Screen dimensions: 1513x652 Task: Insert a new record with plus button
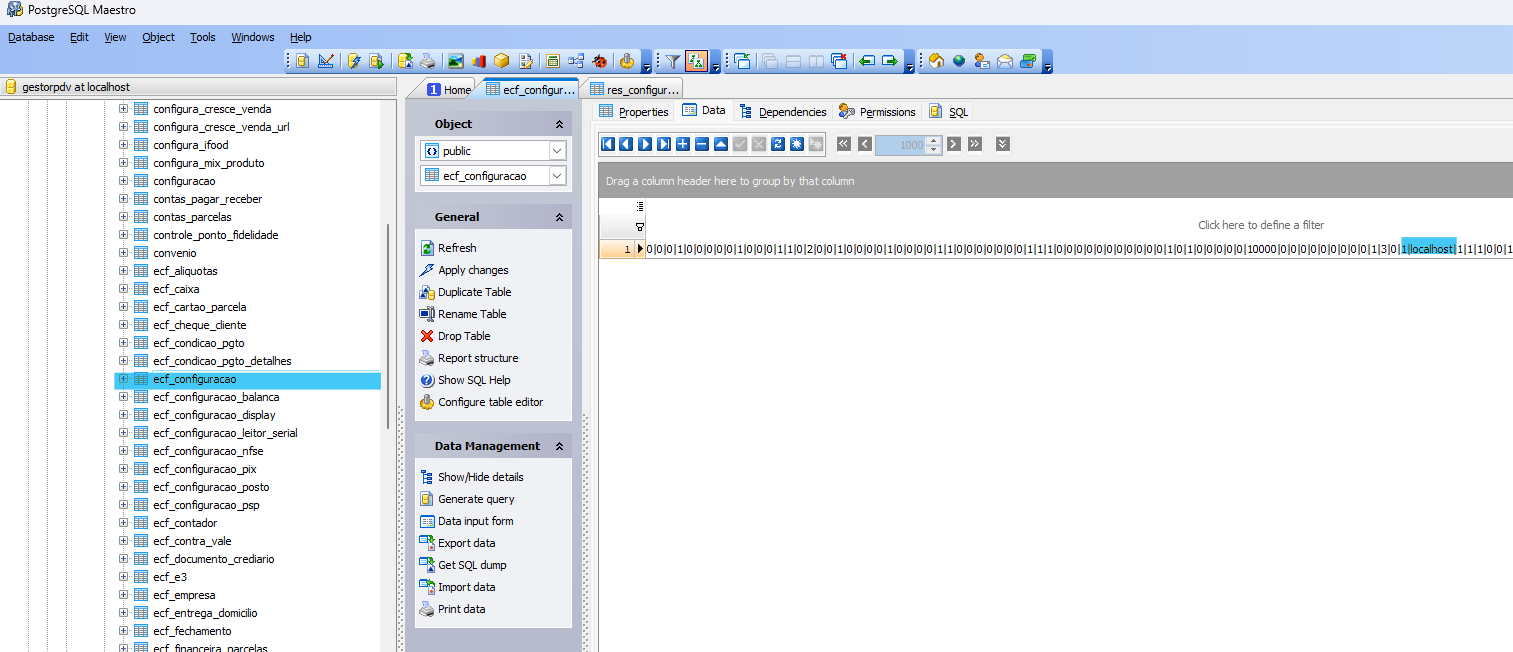coord(683,144)
